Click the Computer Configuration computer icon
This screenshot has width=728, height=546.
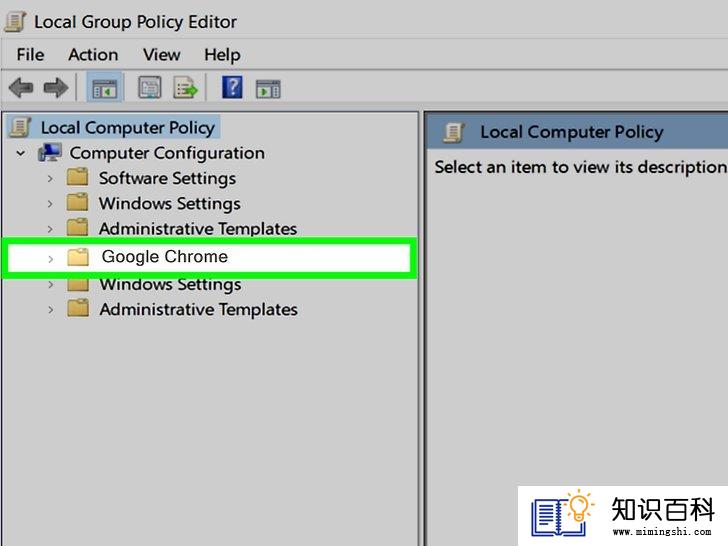[50, 153]
